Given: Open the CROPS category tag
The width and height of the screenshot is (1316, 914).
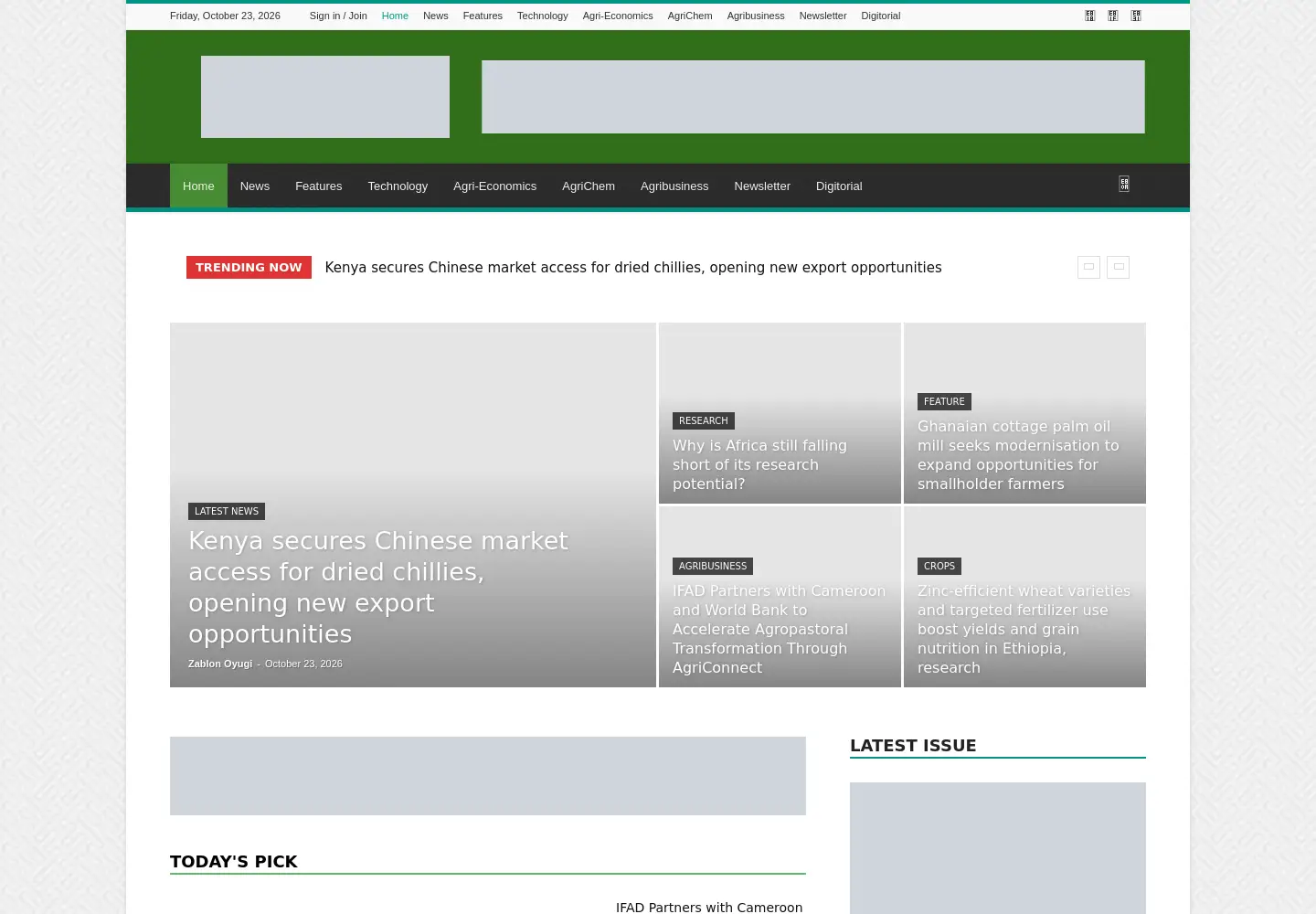Looking at the screenshot, I should click(x=939, y=566).
